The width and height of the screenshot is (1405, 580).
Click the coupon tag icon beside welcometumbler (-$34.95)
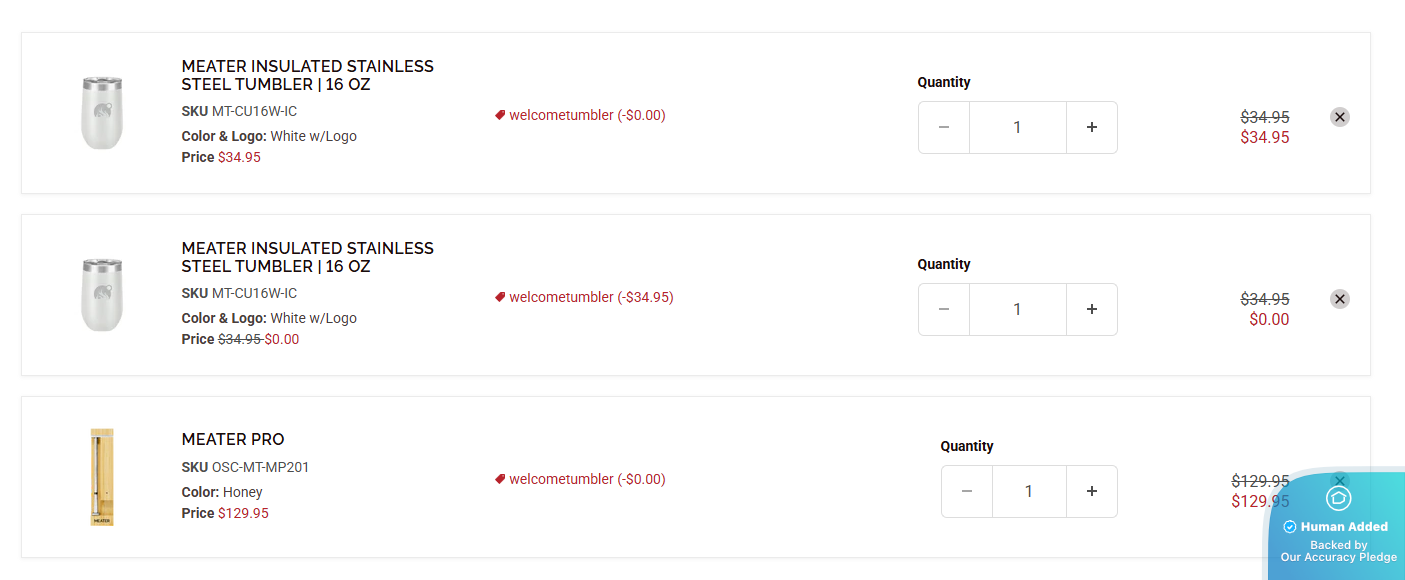[500, 297]
